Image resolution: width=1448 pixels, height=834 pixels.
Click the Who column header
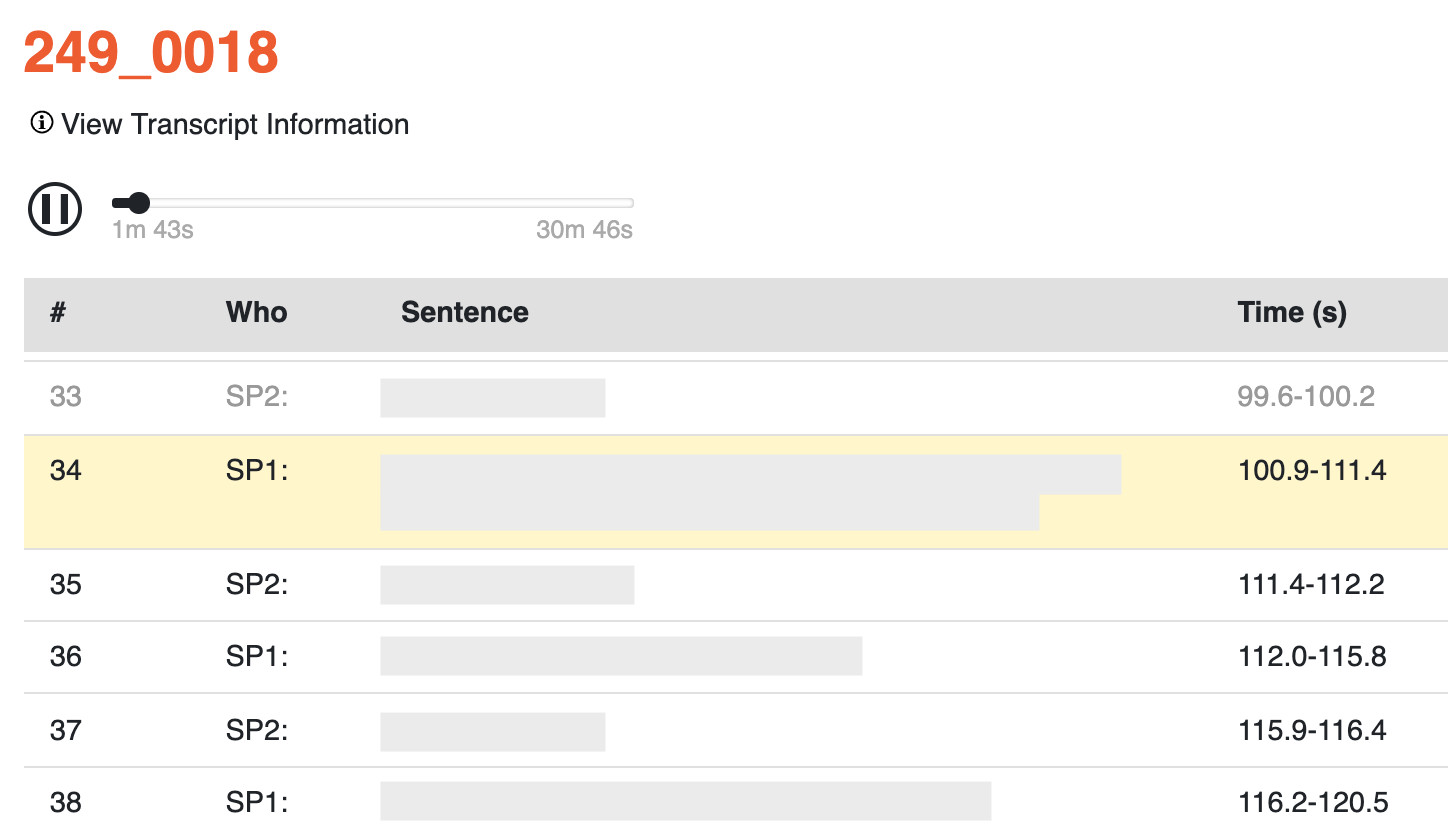[x=257, y=312]
